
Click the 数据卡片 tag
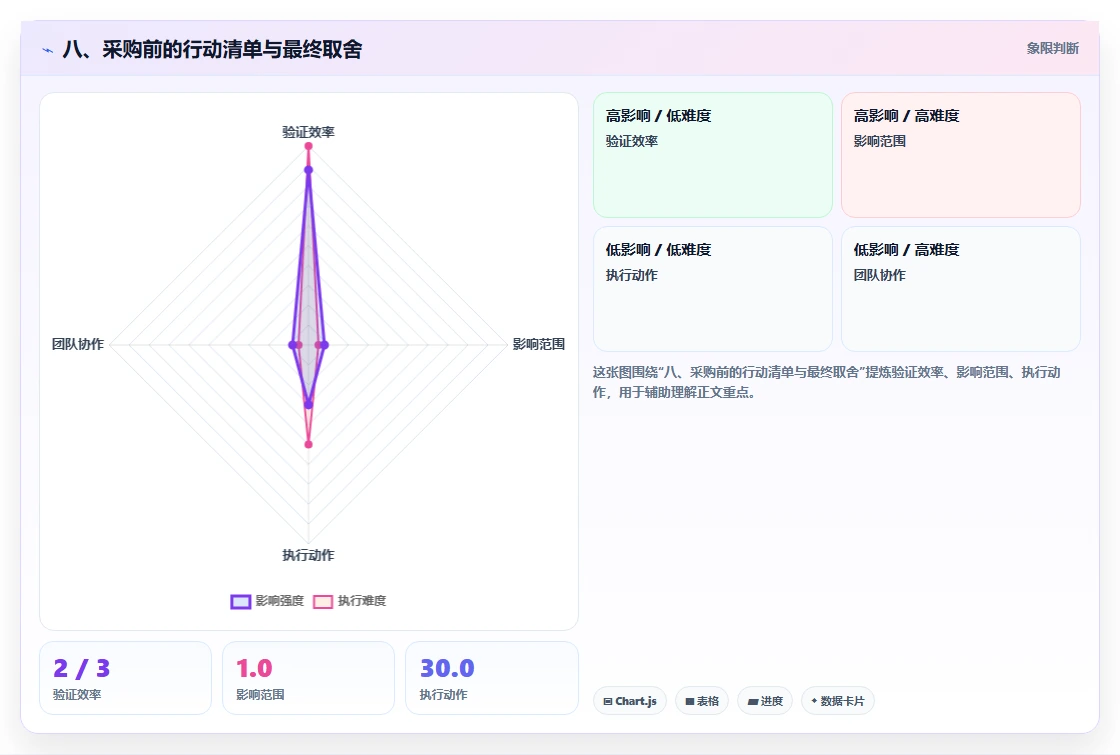point(838,701)
